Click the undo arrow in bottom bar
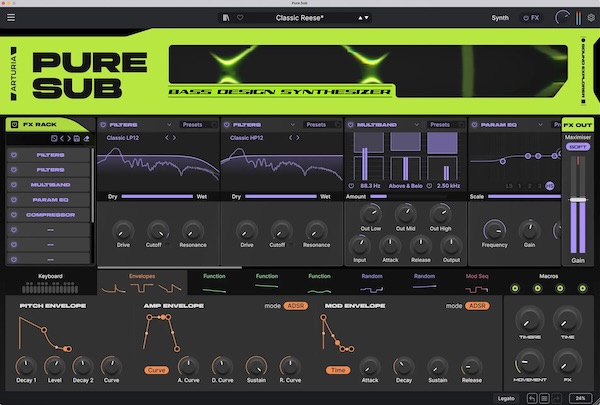600x405 pixels. (x=532, y=398)
